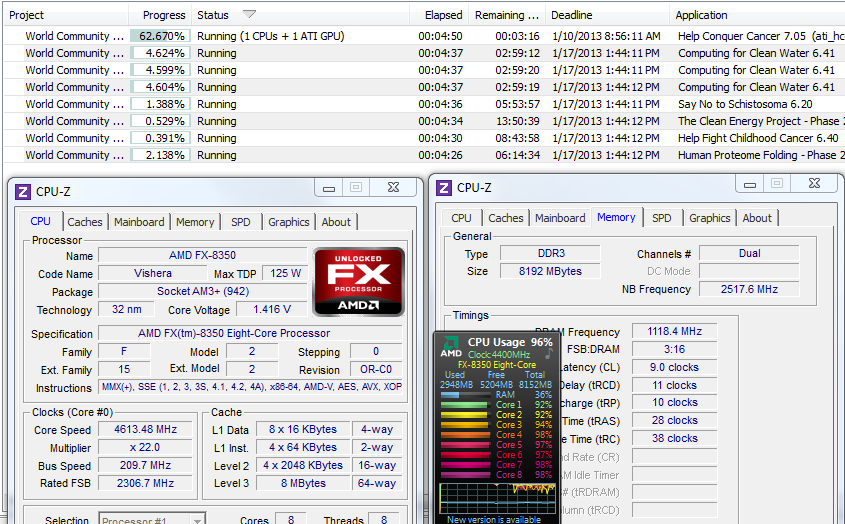Sort tasks by the Status column arrow
845x524 pixels.
tap(249, 14)
